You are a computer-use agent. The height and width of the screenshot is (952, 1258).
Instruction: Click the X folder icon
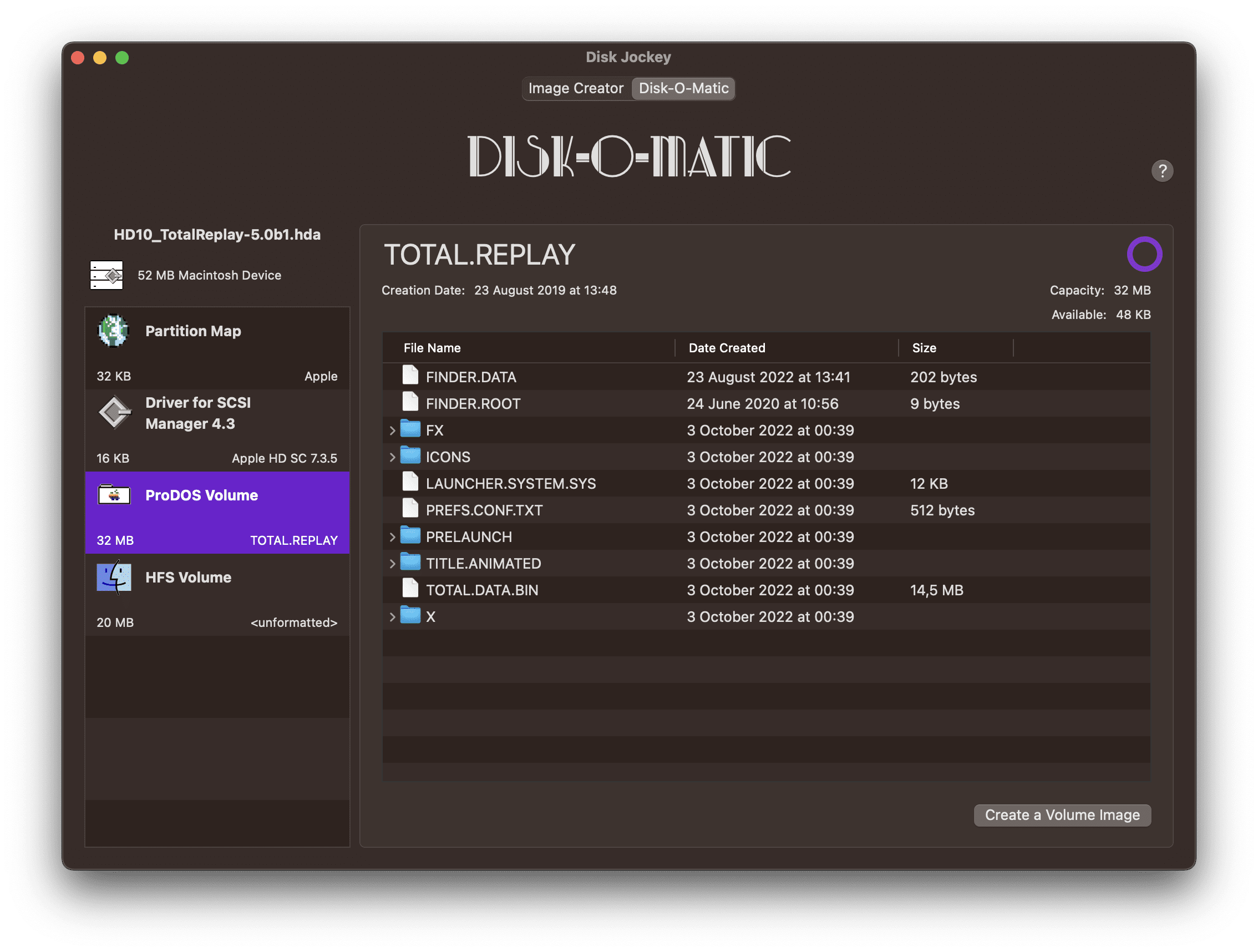(410, 615)
